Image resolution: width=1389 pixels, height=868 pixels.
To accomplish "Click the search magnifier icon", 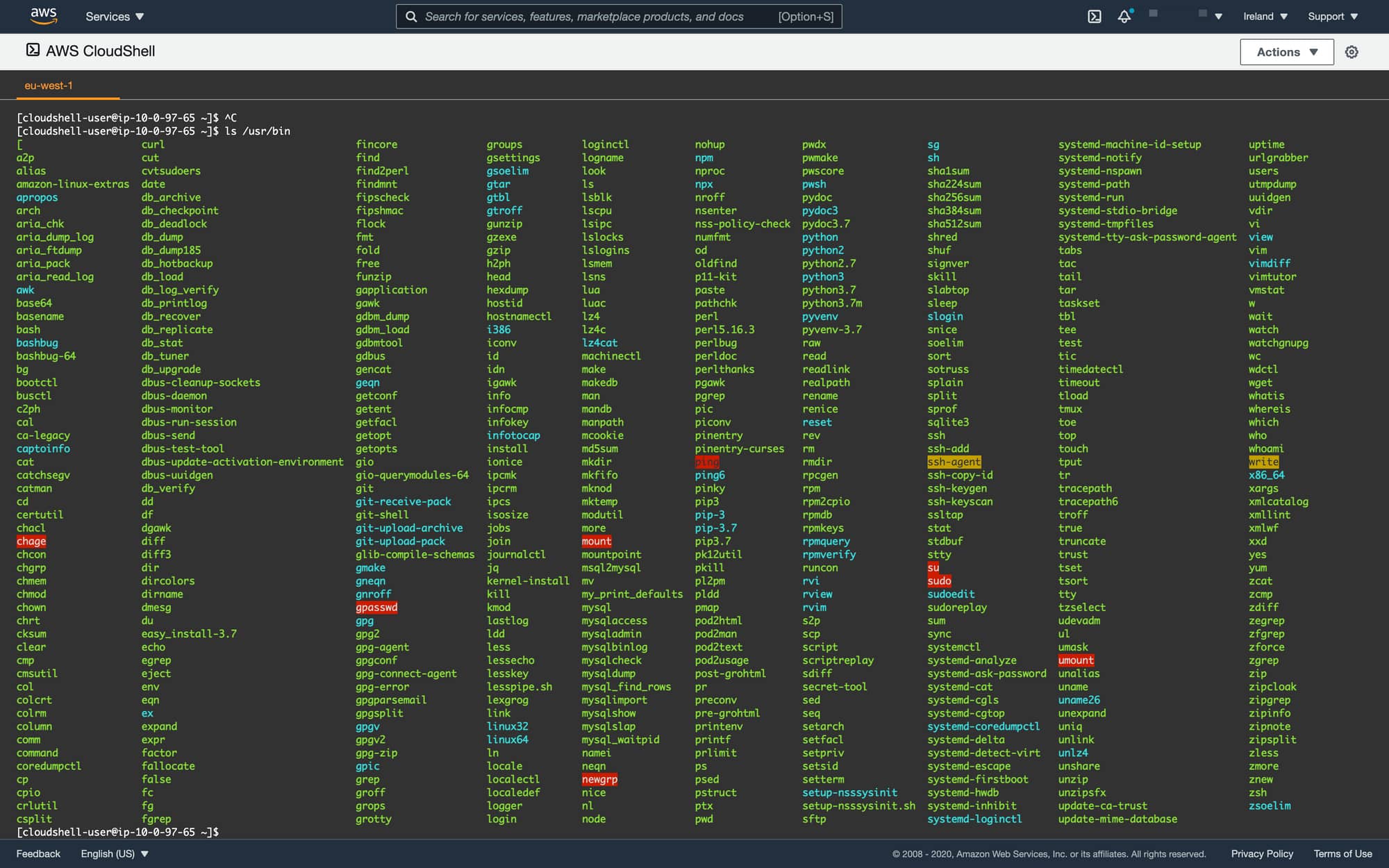I will [411, 17].
